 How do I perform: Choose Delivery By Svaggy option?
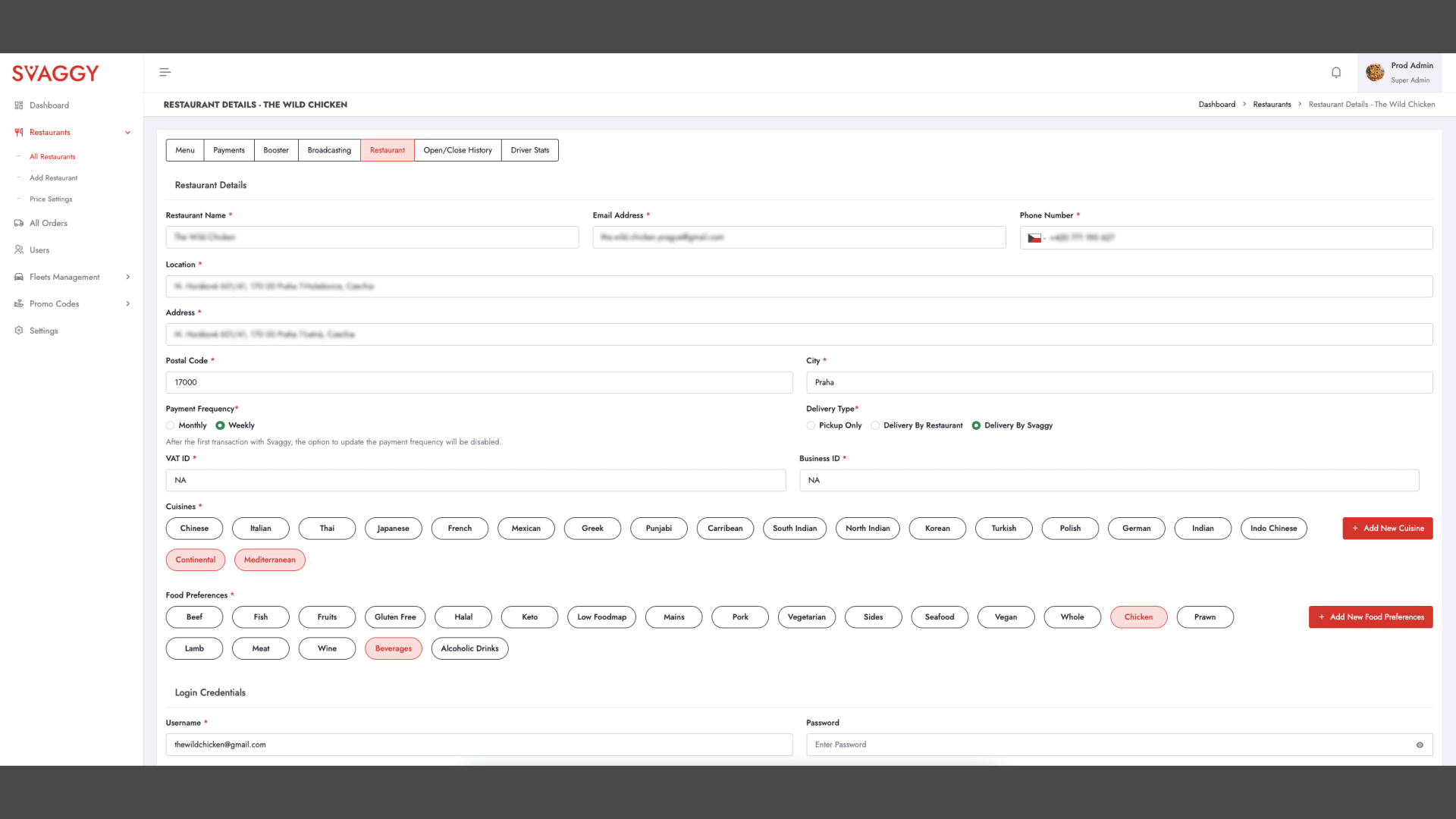point(976,425)
